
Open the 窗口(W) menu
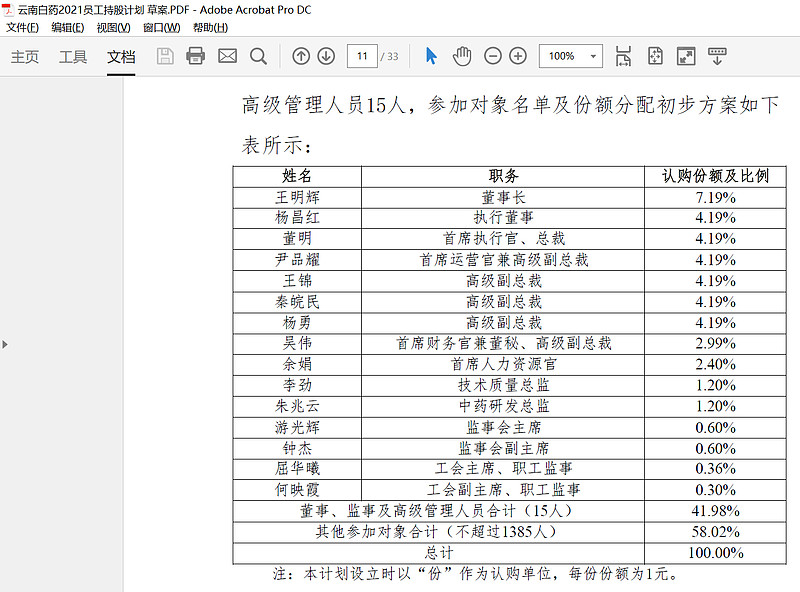161,28
